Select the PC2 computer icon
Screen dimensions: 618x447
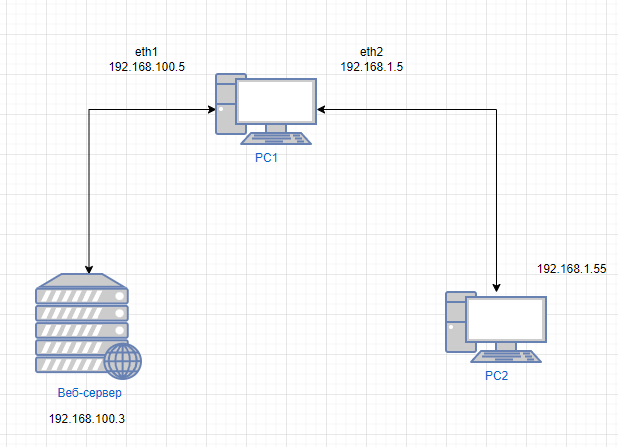click(496, 327)
